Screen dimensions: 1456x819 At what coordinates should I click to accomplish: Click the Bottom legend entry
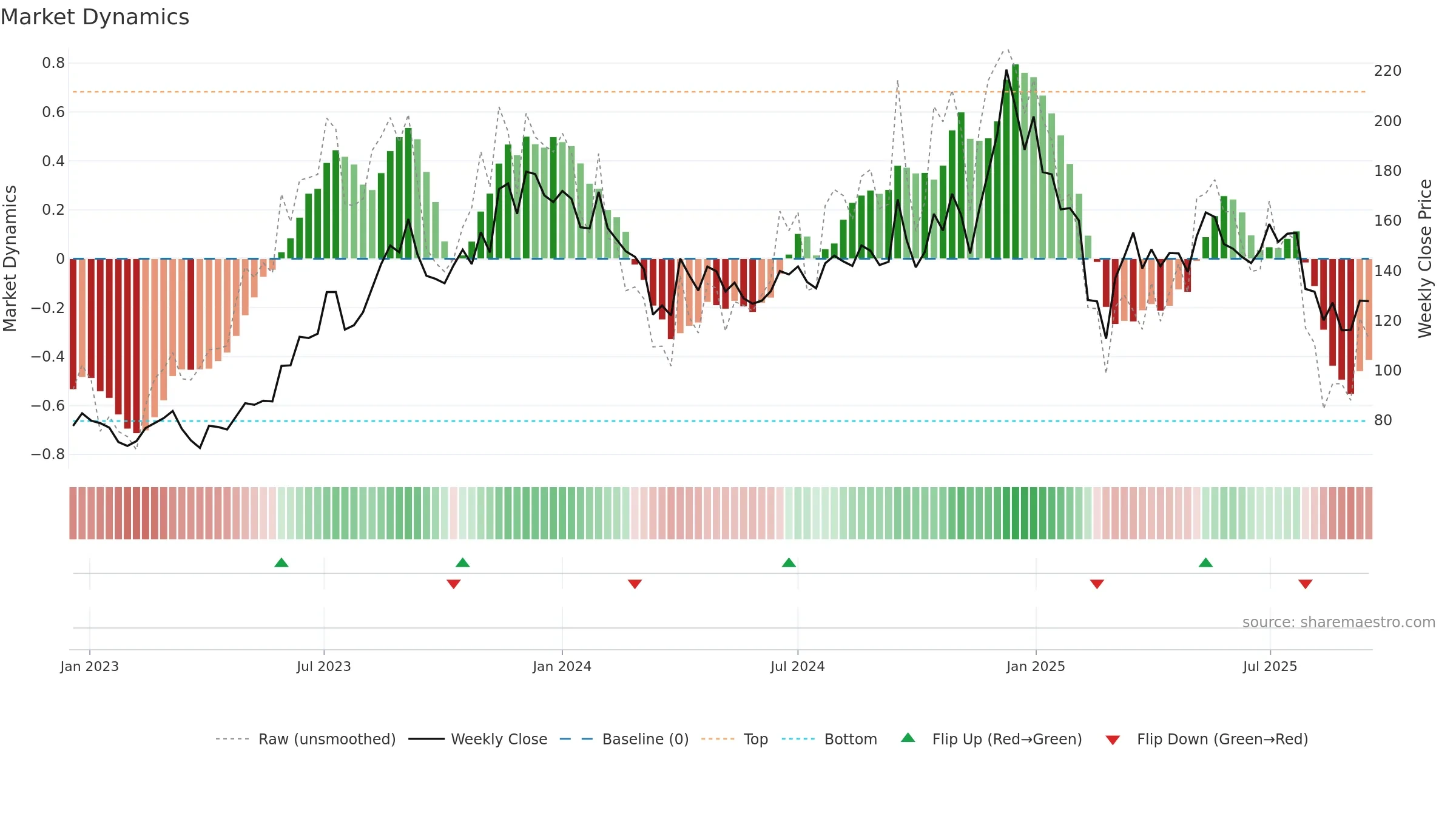(x=829, y=739)
